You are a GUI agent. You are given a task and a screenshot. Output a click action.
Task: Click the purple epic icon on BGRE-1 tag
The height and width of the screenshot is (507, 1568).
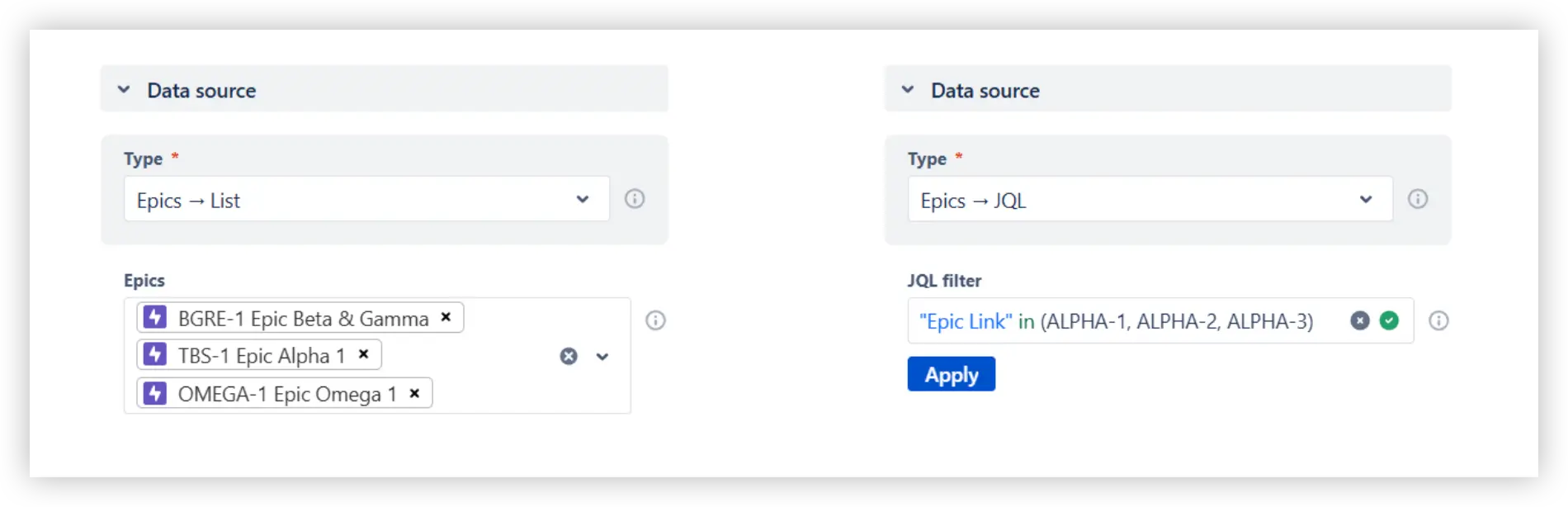point(154,317)
